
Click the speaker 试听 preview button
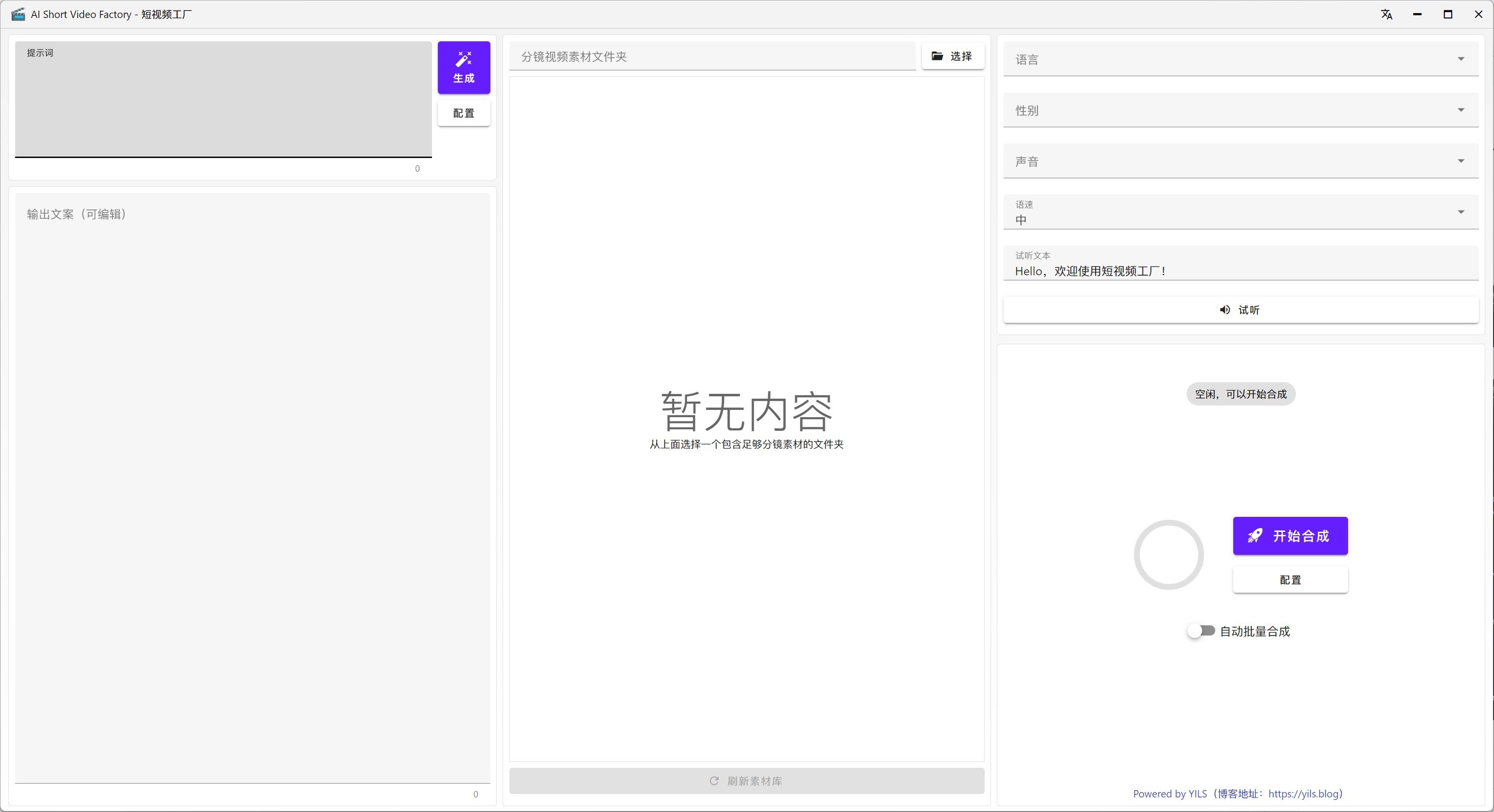1240,310
